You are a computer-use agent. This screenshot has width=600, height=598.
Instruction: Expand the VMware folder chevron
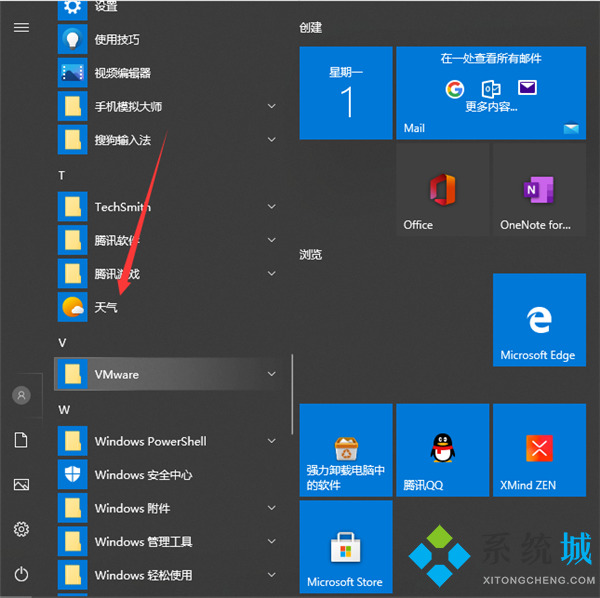coord(272,374)
